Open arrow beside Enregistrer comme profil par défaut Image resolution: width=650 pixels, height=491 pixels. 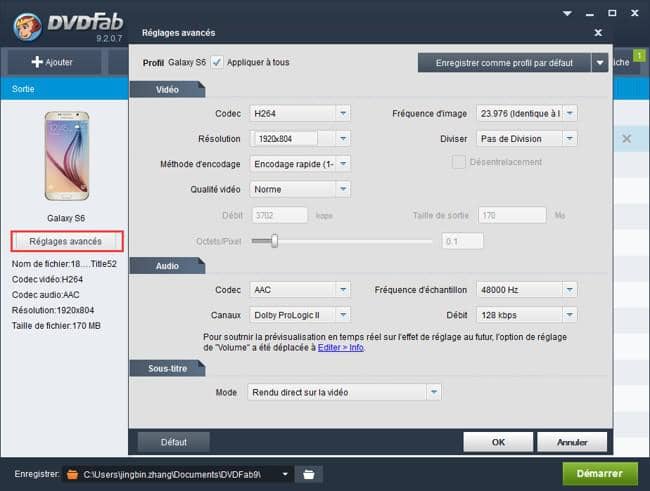click(599, 63)
